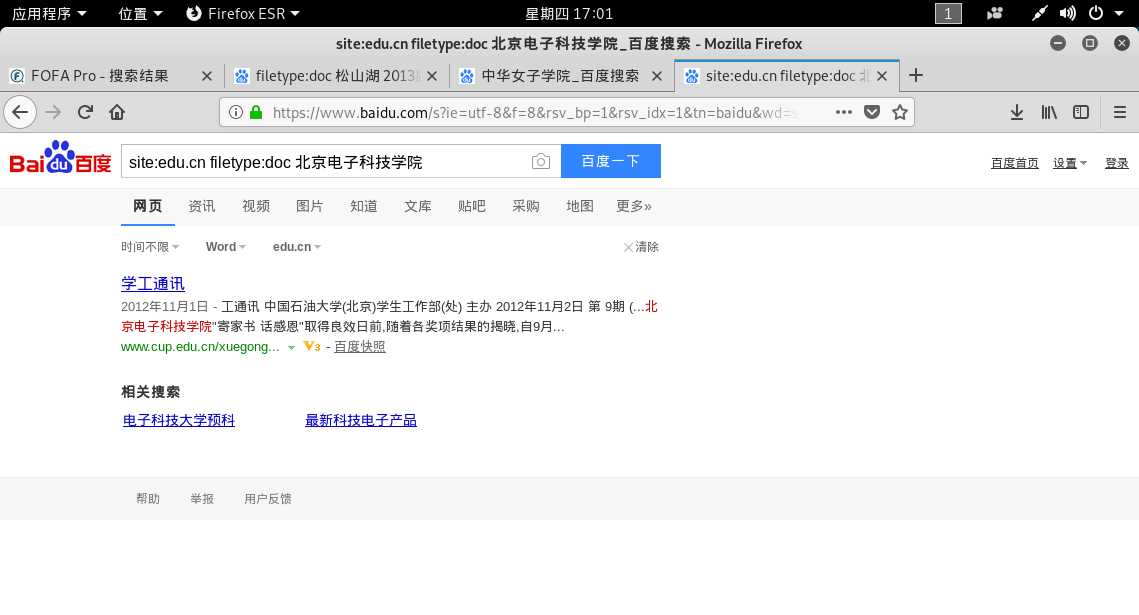Open the system volume control

[x=1067, y=13]
